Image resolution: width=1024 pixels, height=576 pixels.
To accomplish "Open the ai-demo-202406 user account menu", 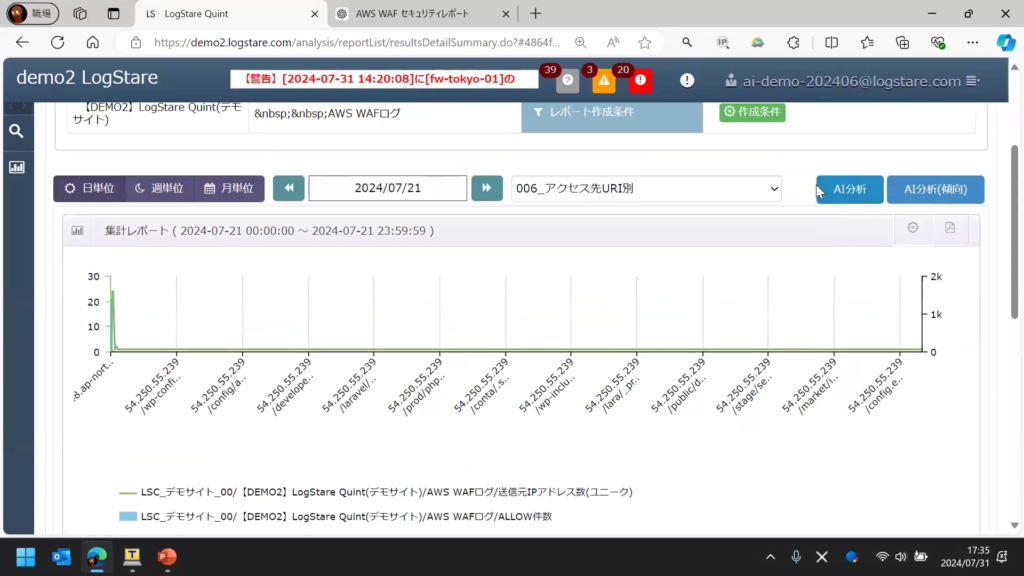I will tap(853, 80).
